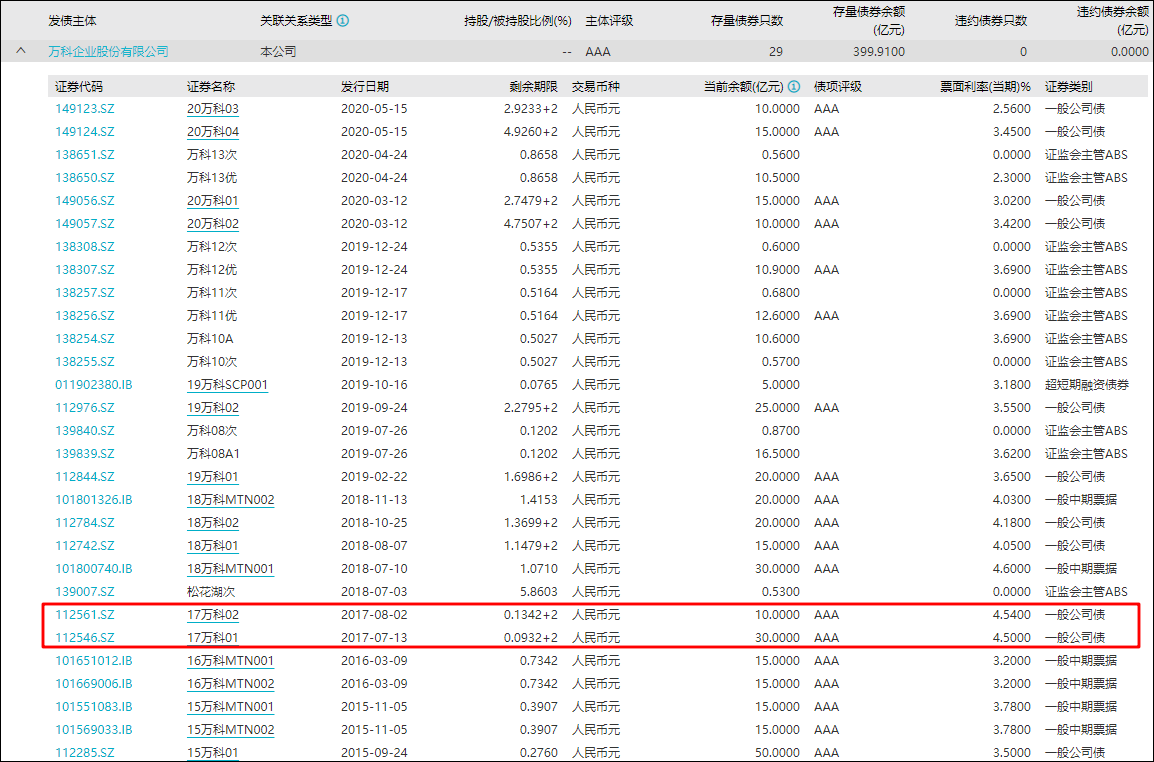This screenshot has width=1154, height=762.
Task: Open the 19万科SCP001 bond name link
Action: coord(227,385)
